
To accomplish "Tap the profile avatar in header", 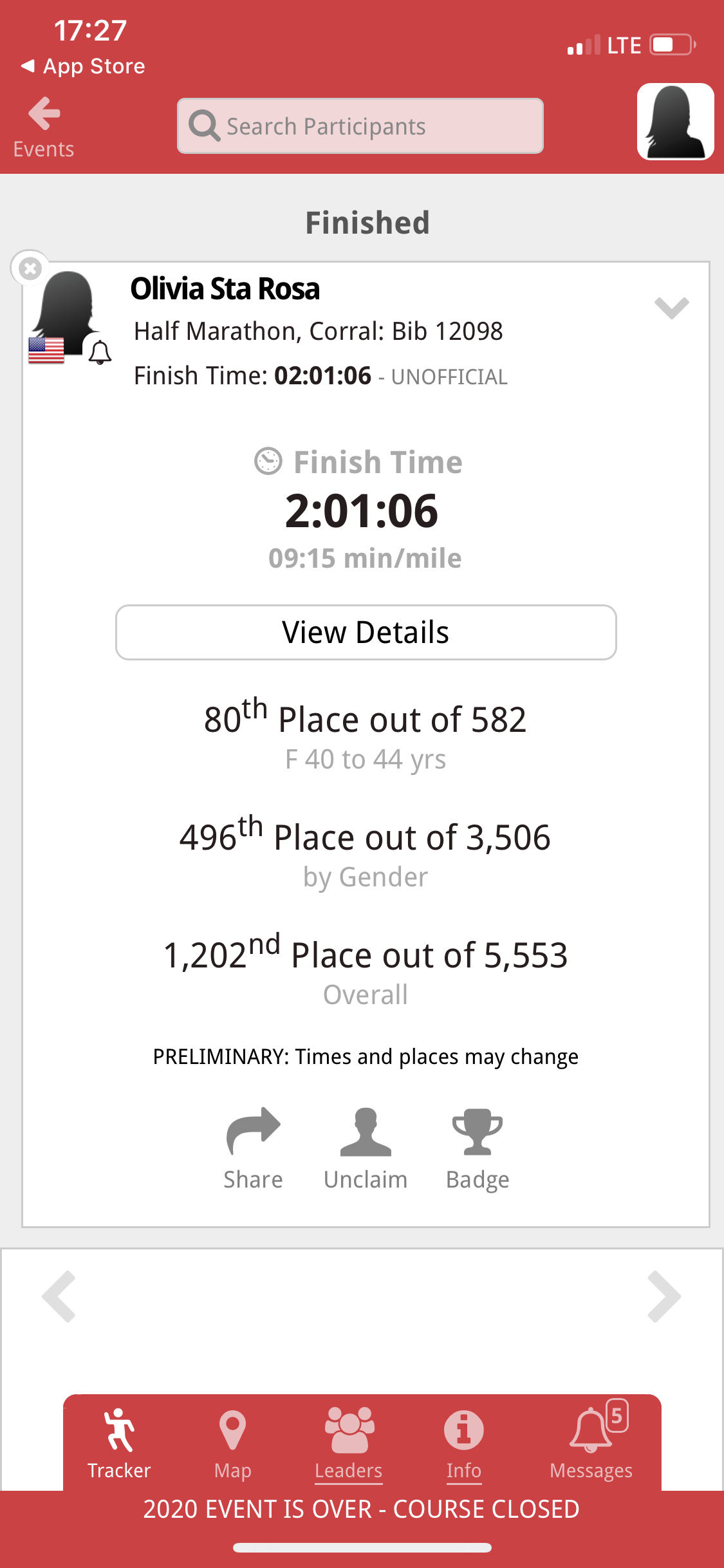I will pyautogui.click(x=675, y=121).
